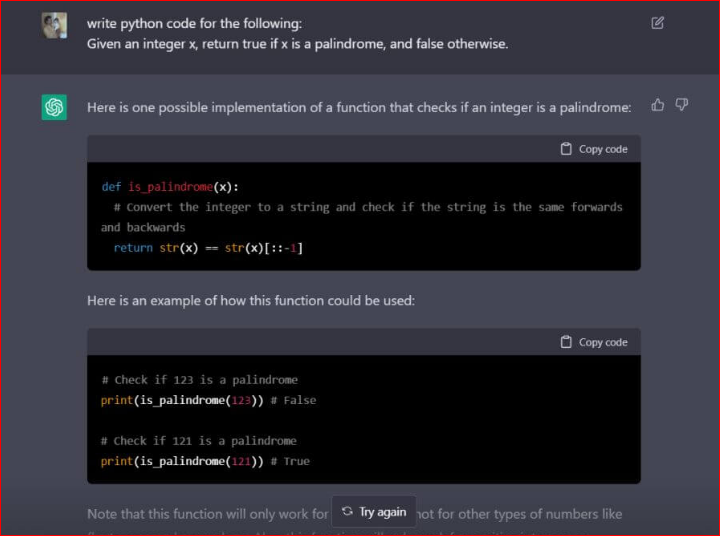Click the ChatGPT logo avatar
This screenshot has width=720, height=536.
pos(54,107)
